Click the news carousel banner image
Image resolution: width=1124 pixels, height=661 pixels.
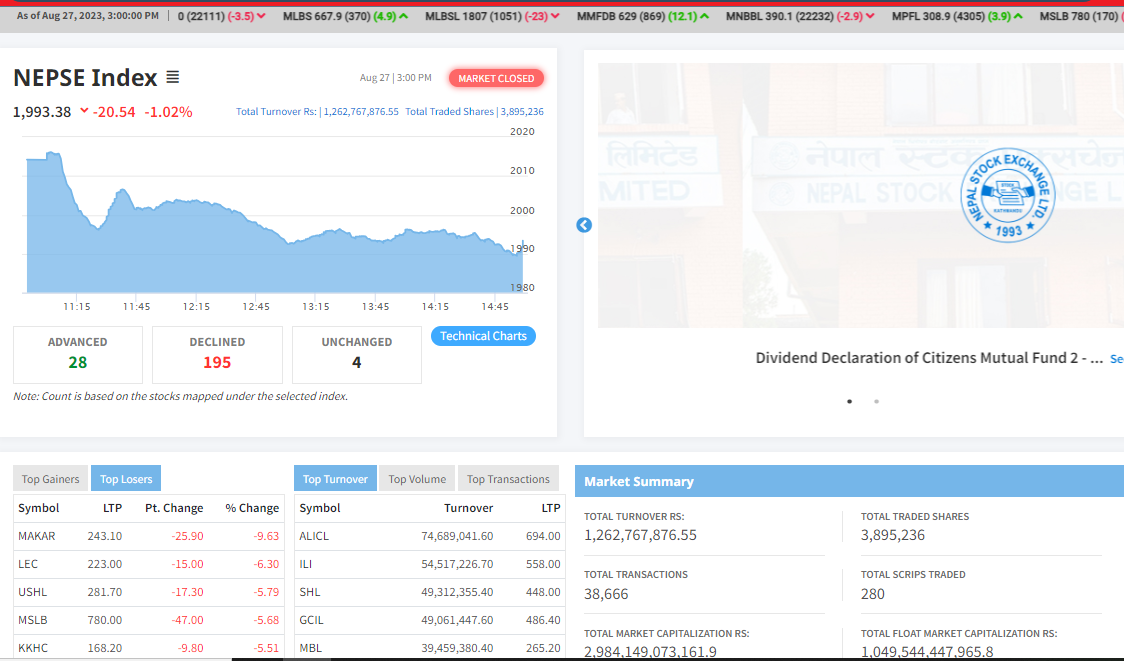tap(861, 195)
